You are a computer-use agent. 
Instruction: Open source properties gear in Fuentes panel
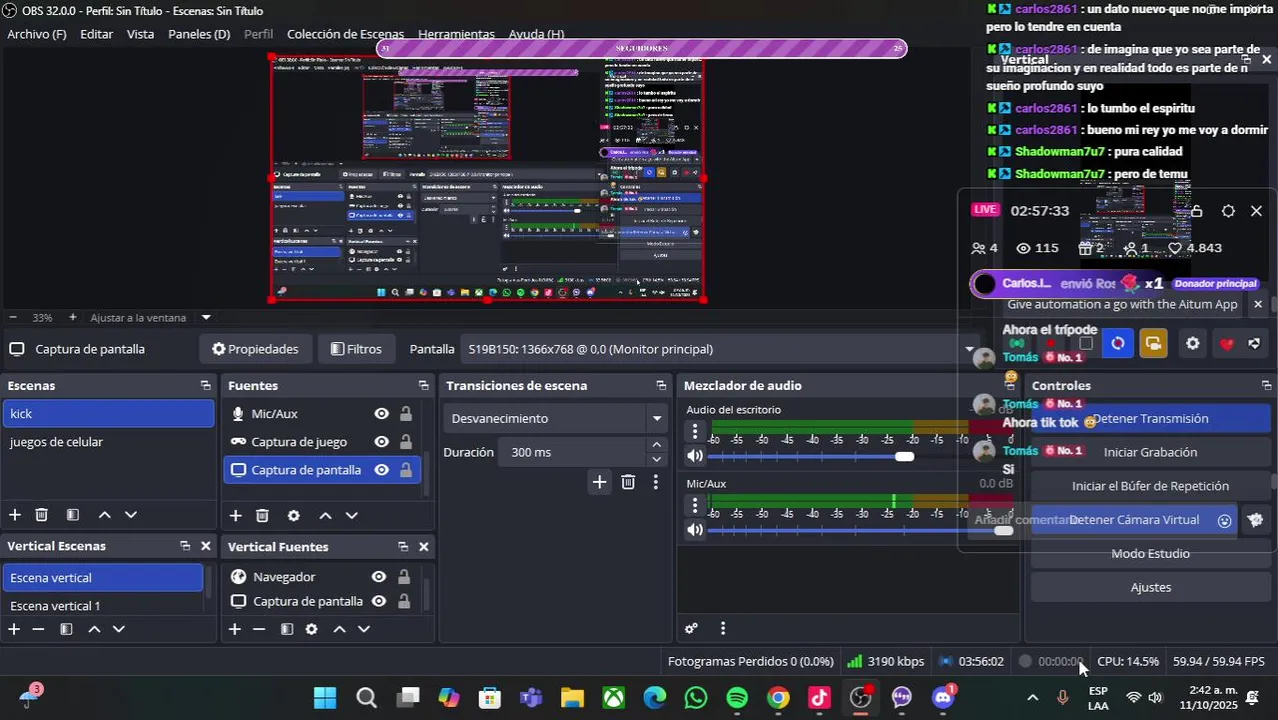pos(293,515)
